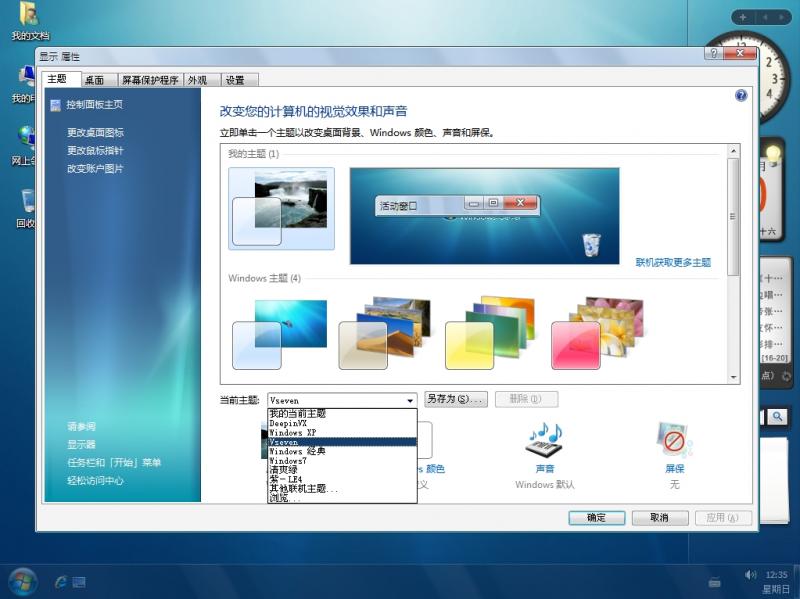Select 紫-LE4 in the theme list

pos(342,479)
